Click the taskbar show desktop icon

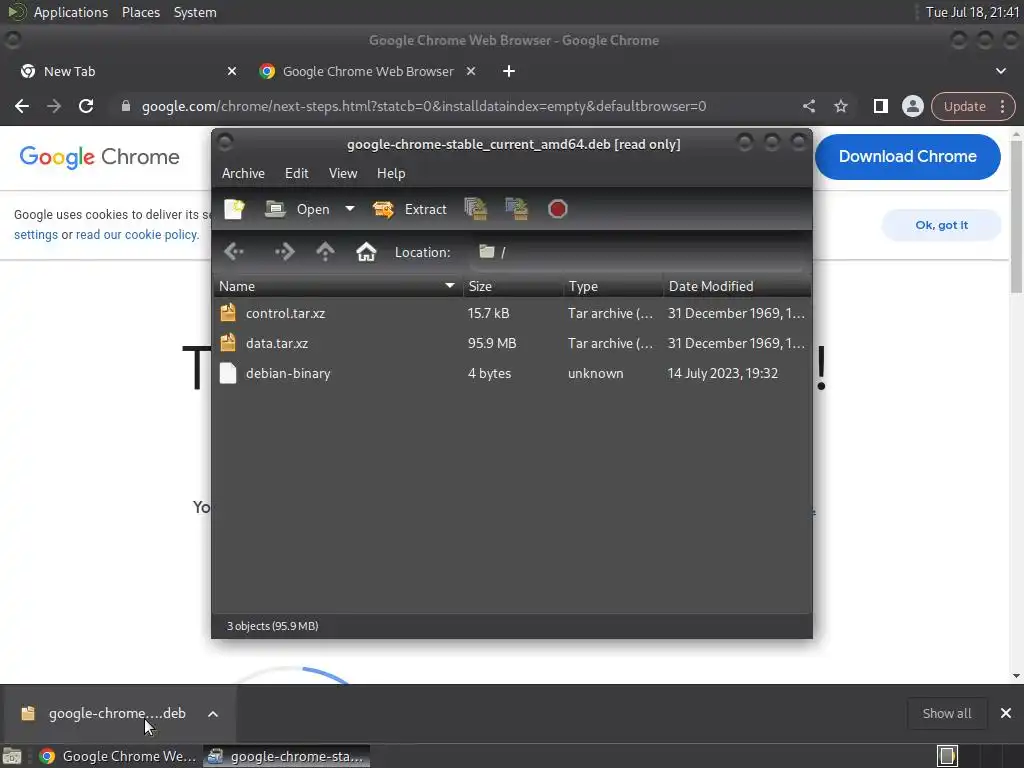[x=12, y=756]
